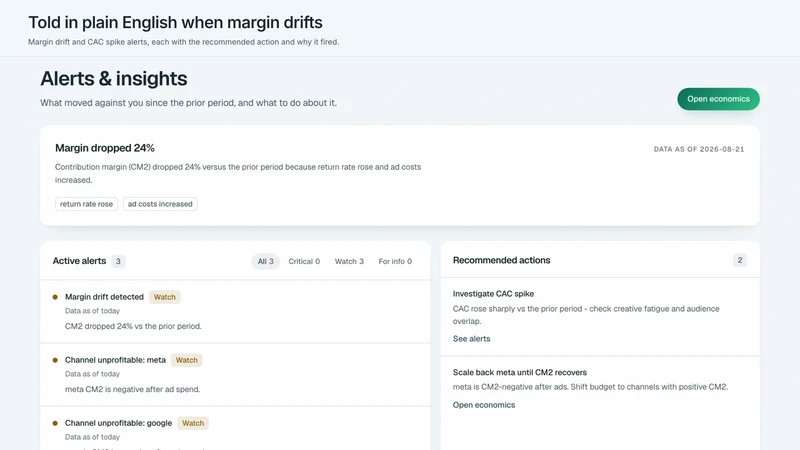Viewport: 800px width, 450px height.
Task: Click Watch badge on meta channel alert
Action: tap(186, 360)
